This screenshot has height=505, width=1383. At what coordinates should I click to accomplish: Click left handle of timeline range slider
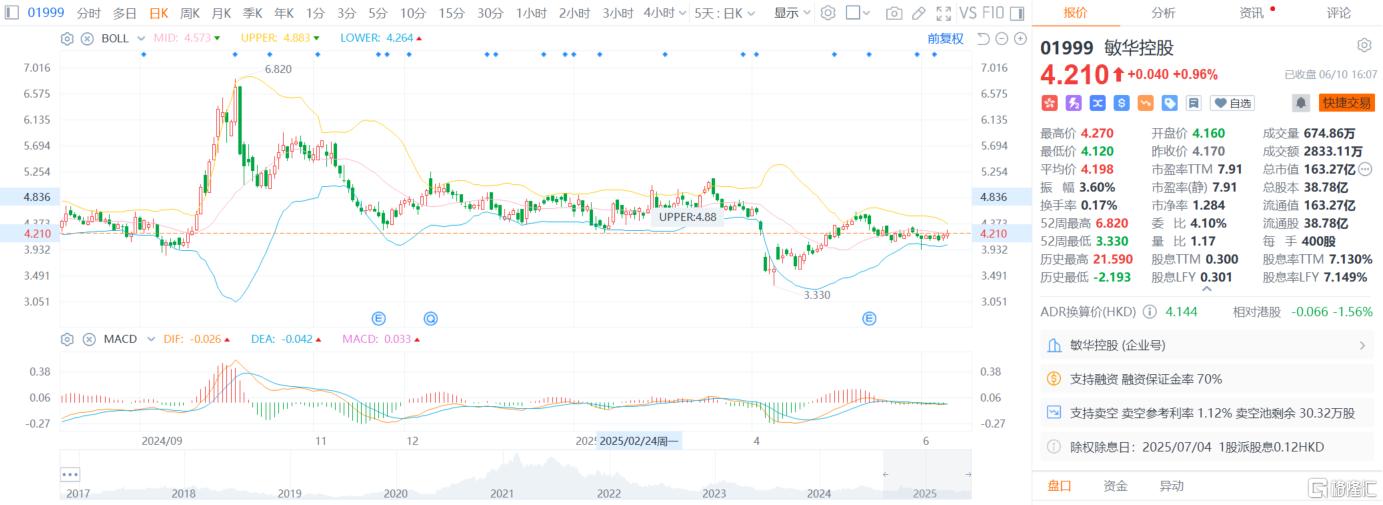[x=884, y=474]
